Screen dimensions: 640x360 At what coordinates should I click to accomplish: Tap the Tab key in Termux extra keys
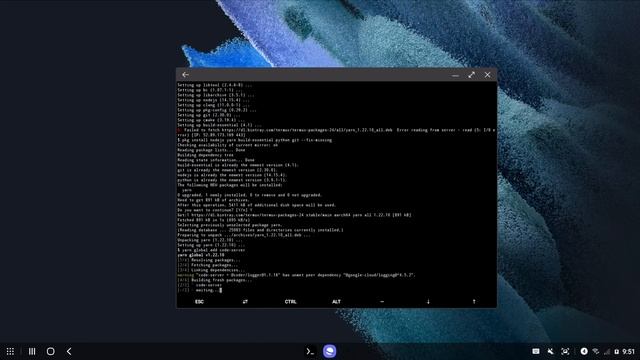(245, 302)
